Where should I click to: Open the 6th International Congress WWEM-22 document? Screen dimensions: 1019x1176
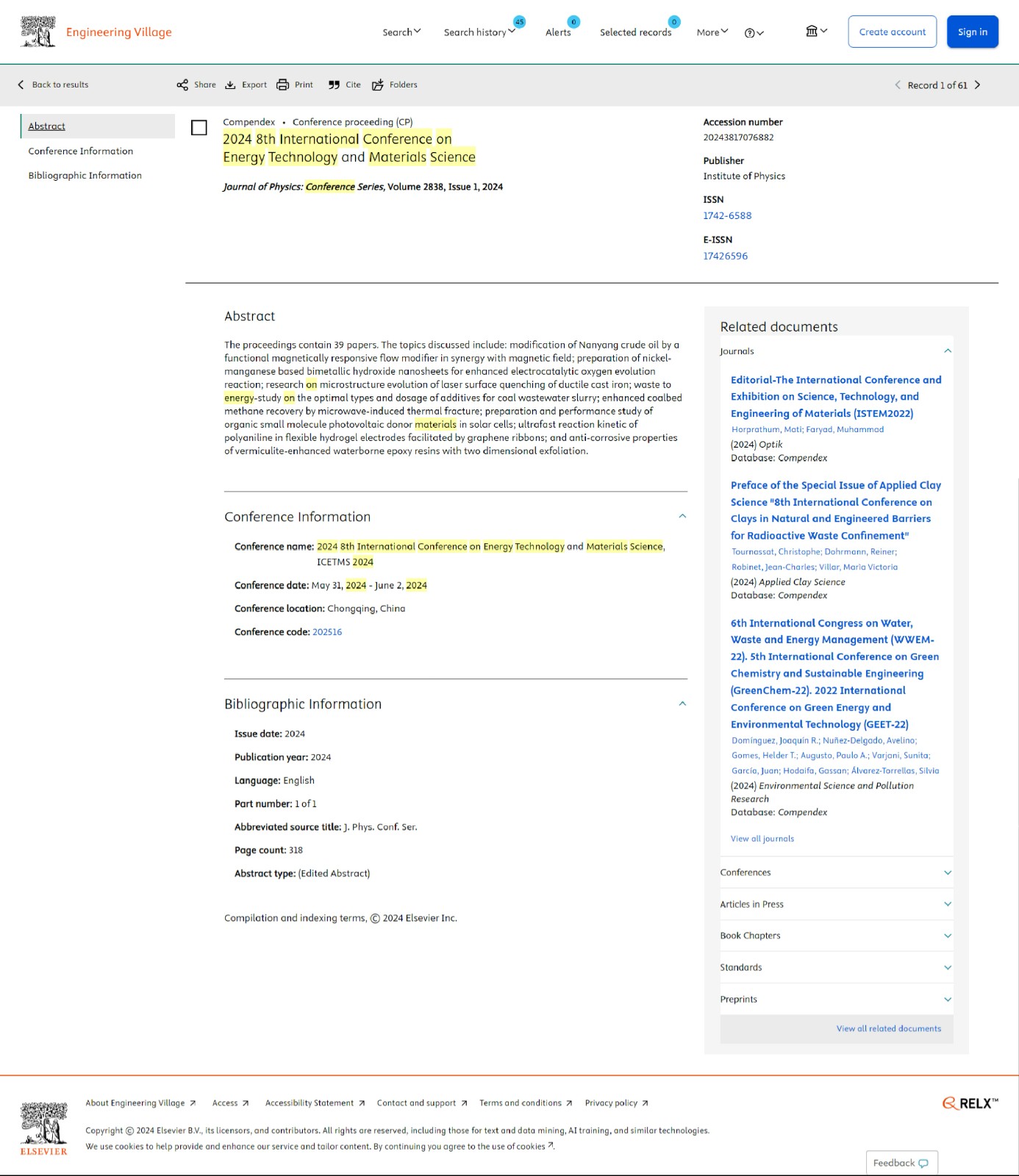[834, 673]
